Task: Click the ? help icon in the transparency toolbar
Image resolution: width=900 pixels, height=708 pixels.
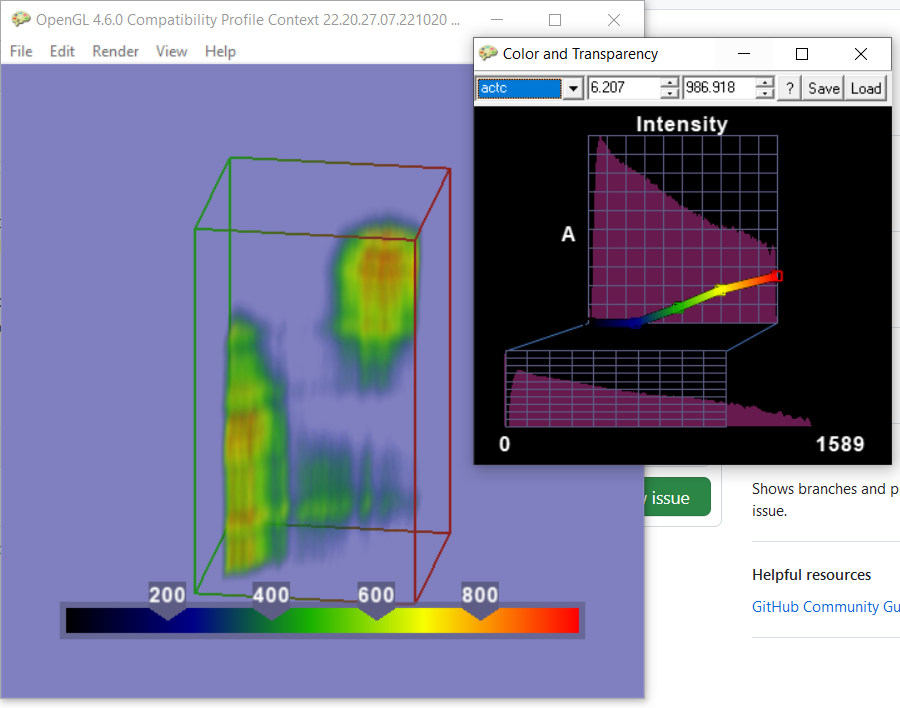Action: click(789, 88)
